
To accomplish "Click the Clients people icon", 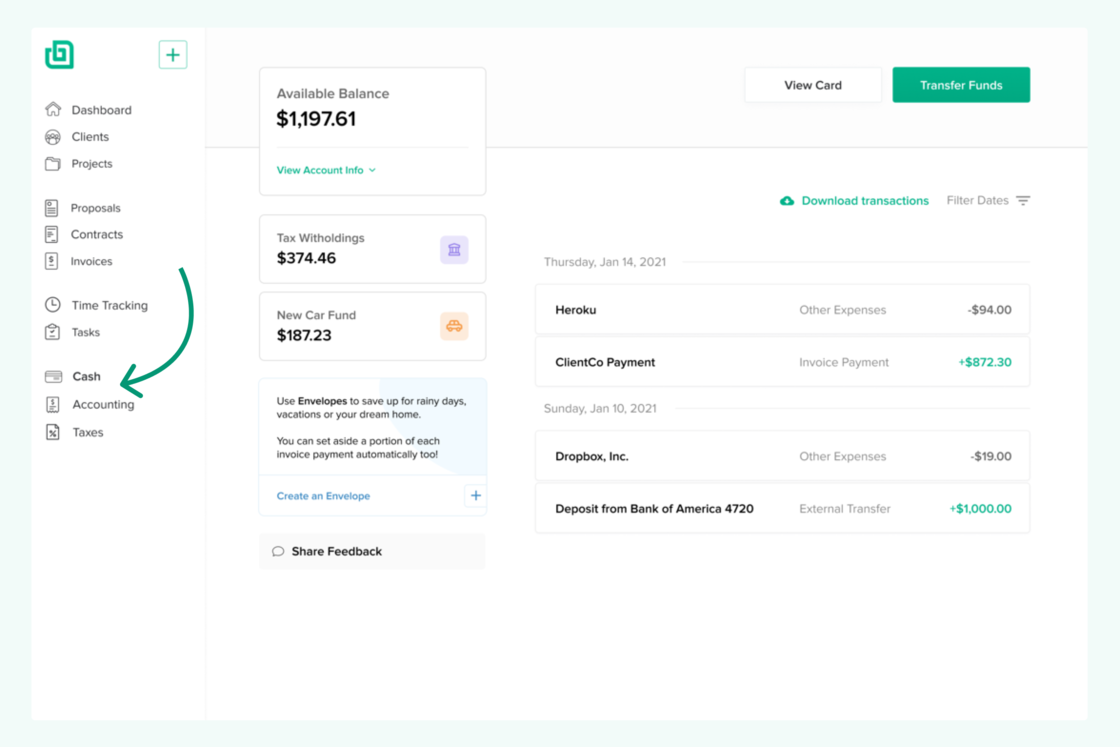I will point(53,136).
